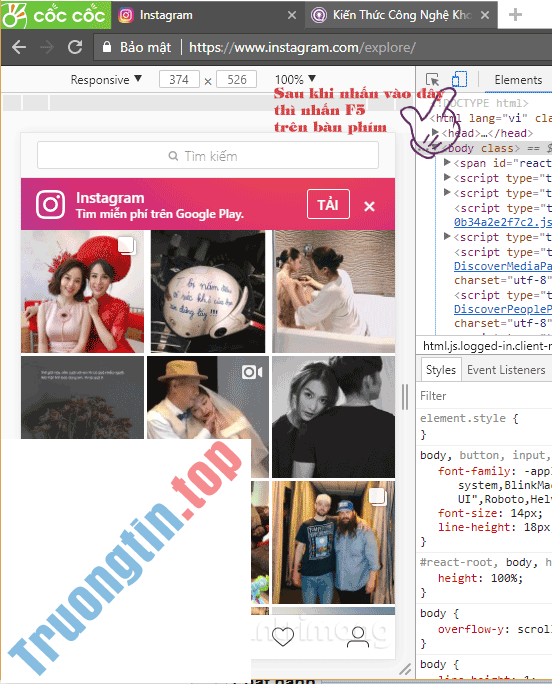
Task: Activate the DevTools inspect element picker
Action: click(x=432, y=79)
